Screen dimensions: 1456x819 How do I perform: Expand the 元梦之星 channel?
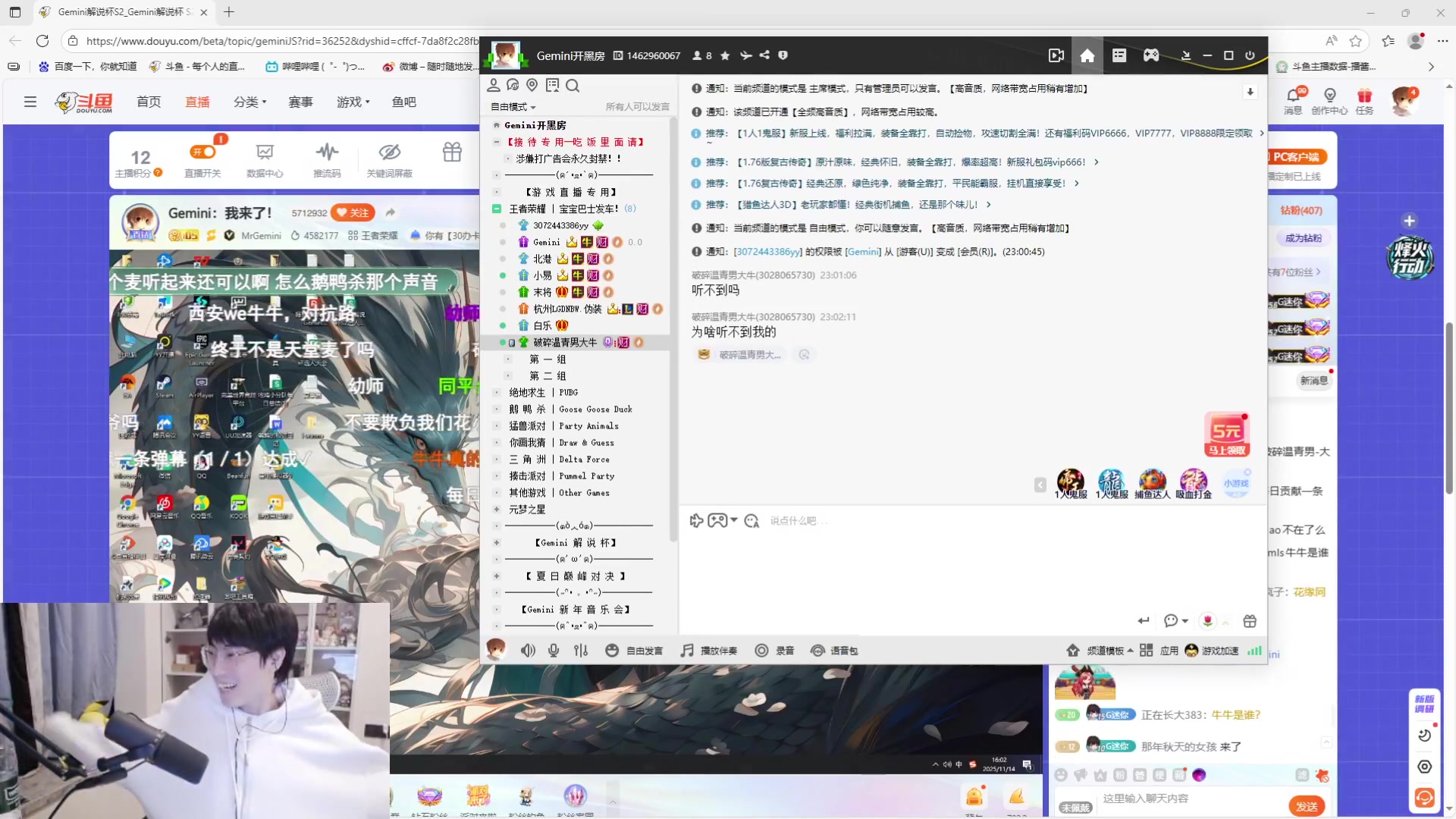pos(497,510)
